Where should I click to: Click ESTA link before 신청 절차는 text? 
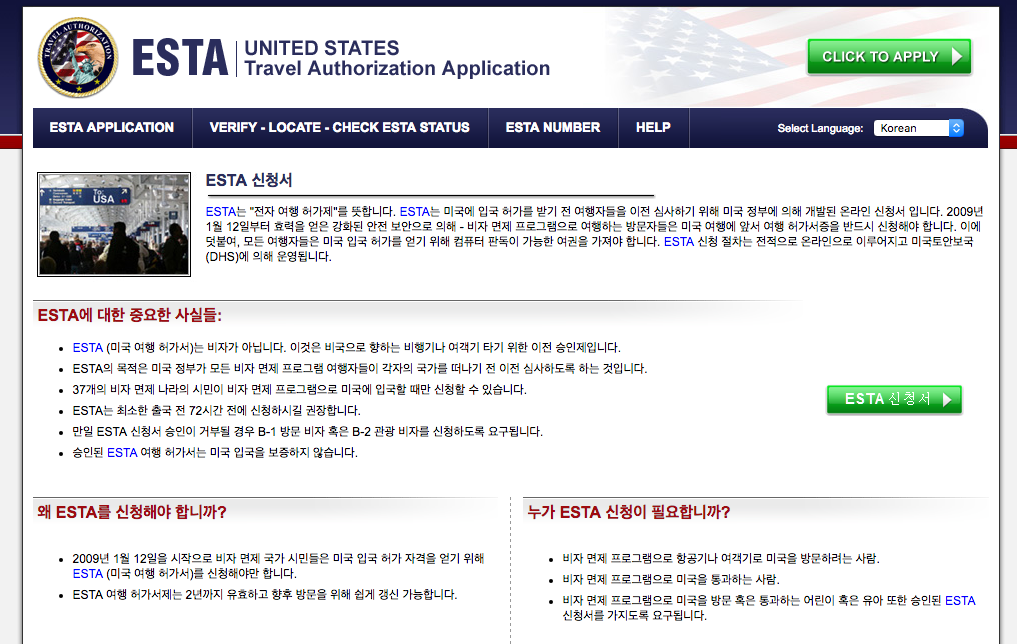[x=678, y=242]
